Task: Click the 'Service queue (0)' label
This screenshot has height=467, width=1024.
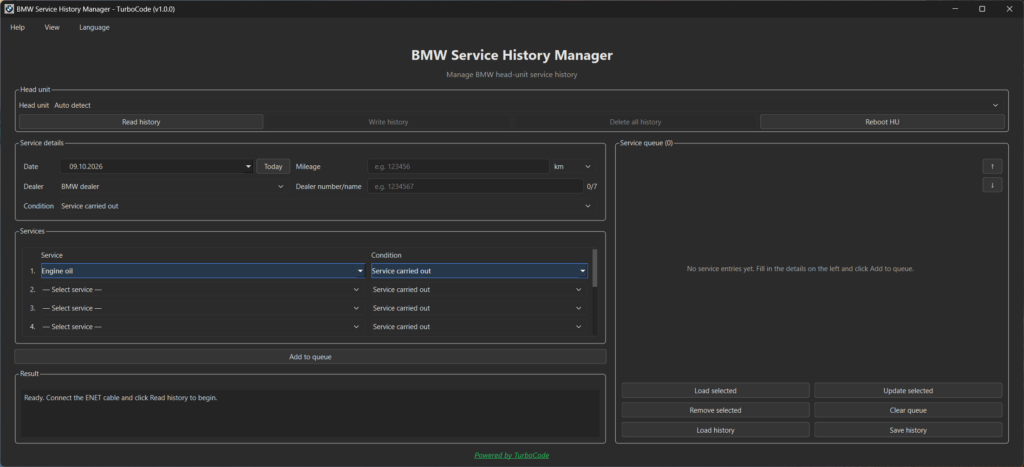Action: pyautogui.click(x=647, y=142)
